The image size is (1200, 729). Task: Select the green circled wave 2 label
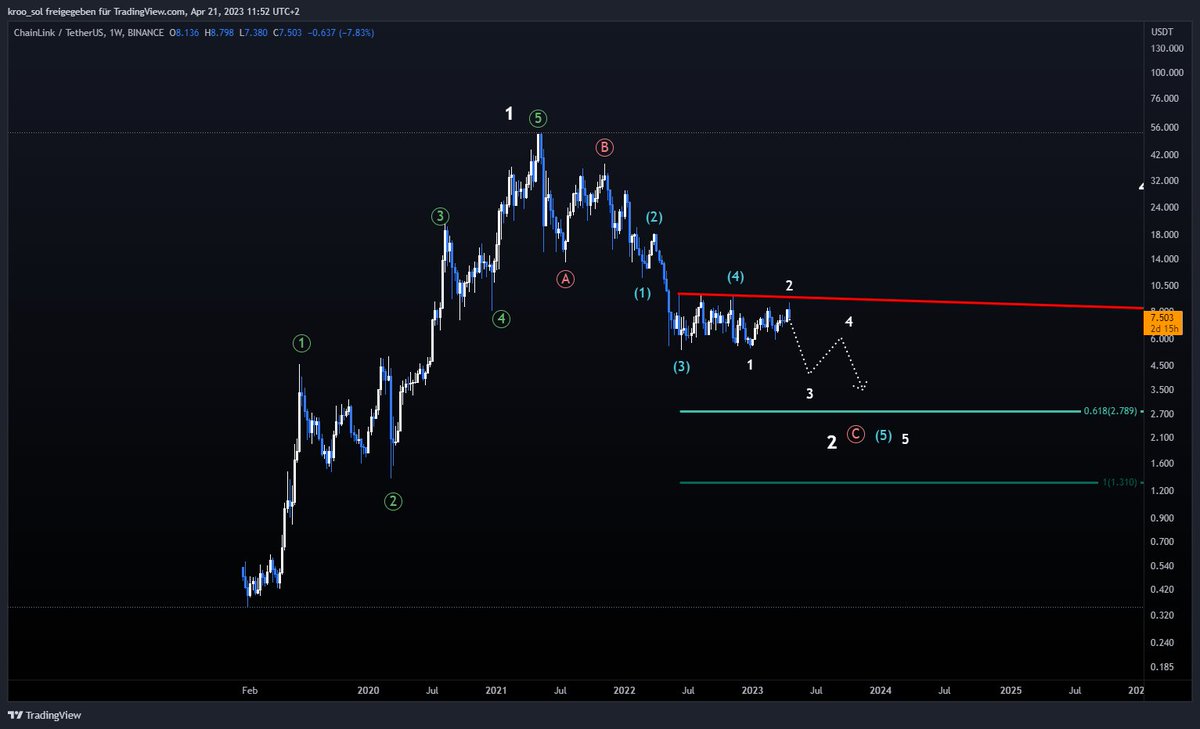(x=394, y=502)
